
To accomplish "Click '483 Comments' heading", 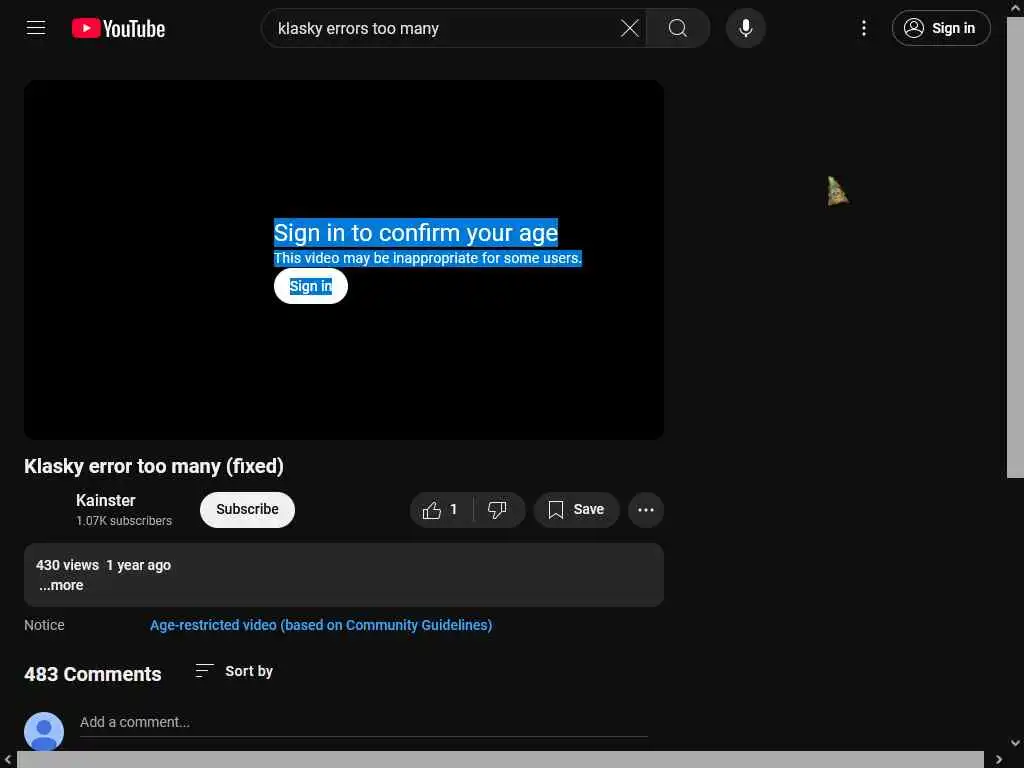I will 93,674.
